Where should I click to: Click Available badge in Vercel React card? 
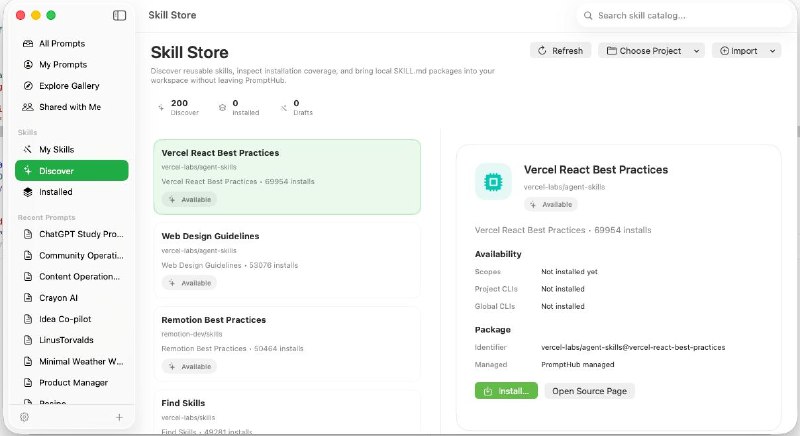pos(189,199)
